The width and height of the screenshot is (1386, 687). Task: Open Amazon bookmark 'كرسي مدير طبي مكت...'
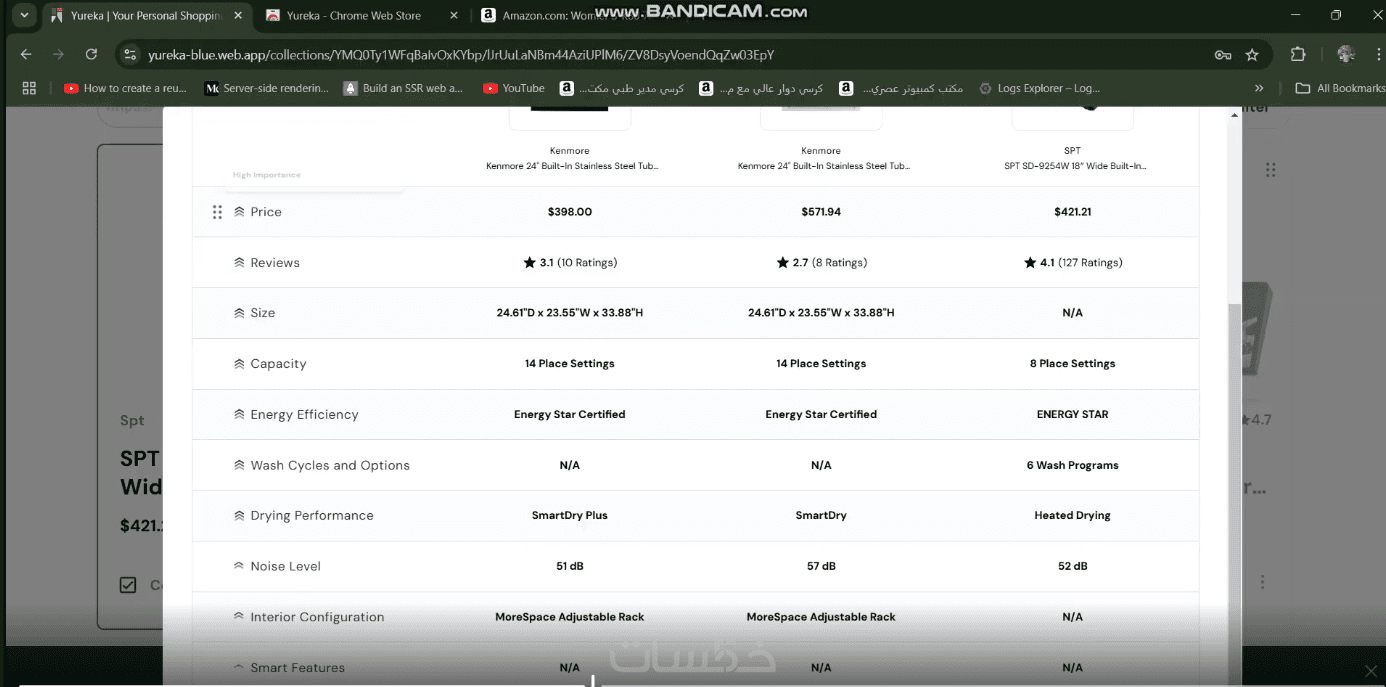622,88
